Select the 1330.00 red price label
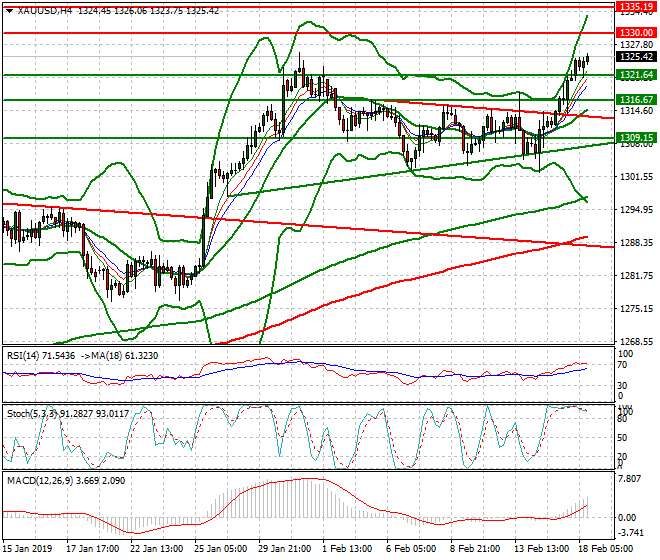 click(x=636, y=32)
